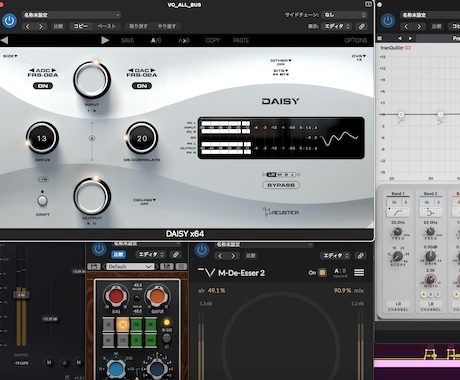This screenshot has width=460, height=380.
Task: Toggle DAISY plugin power button
Action: click(9, 21)
